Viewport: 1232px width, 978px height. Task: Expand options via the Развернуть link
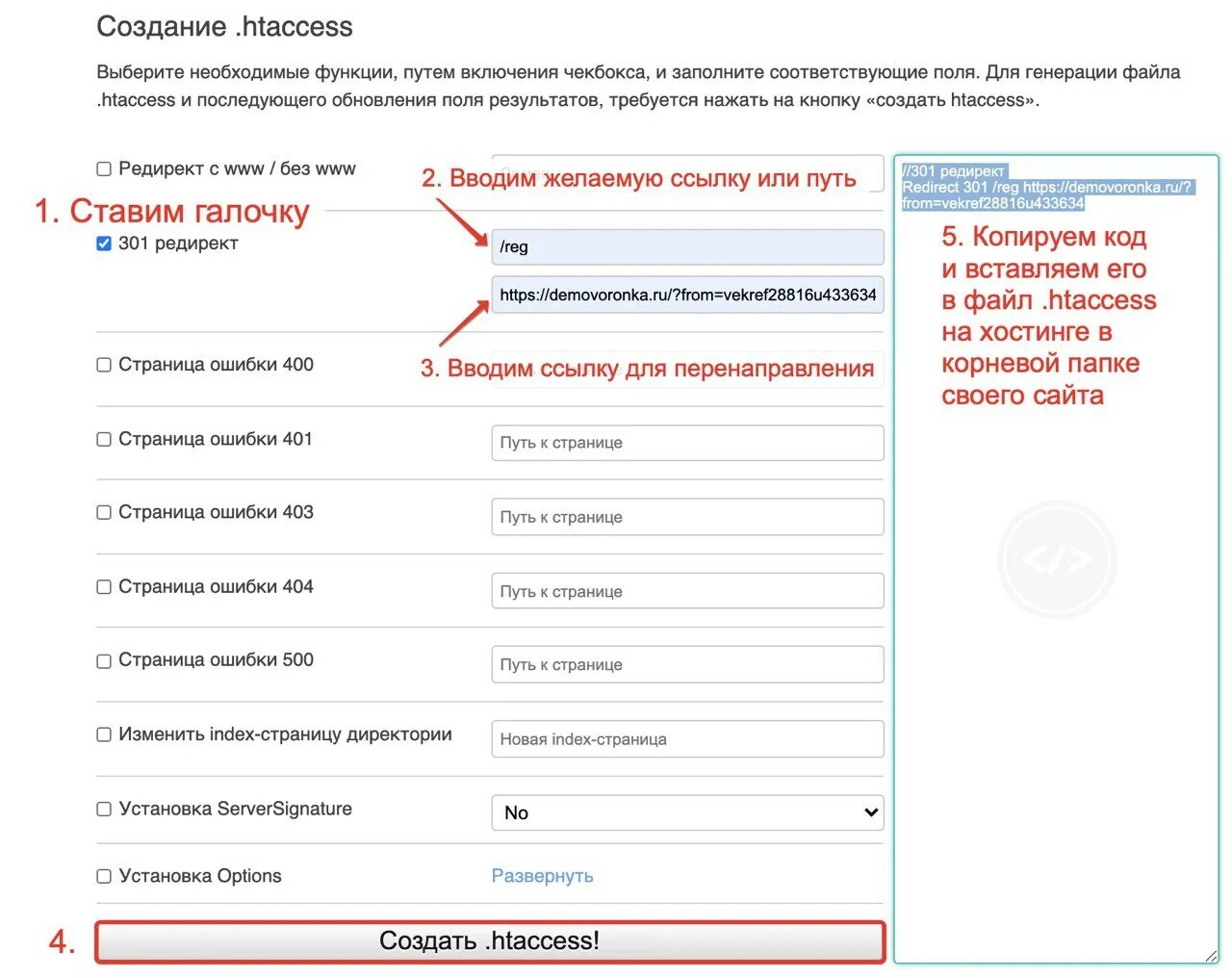pyautogui.click(x=542, y=876)
